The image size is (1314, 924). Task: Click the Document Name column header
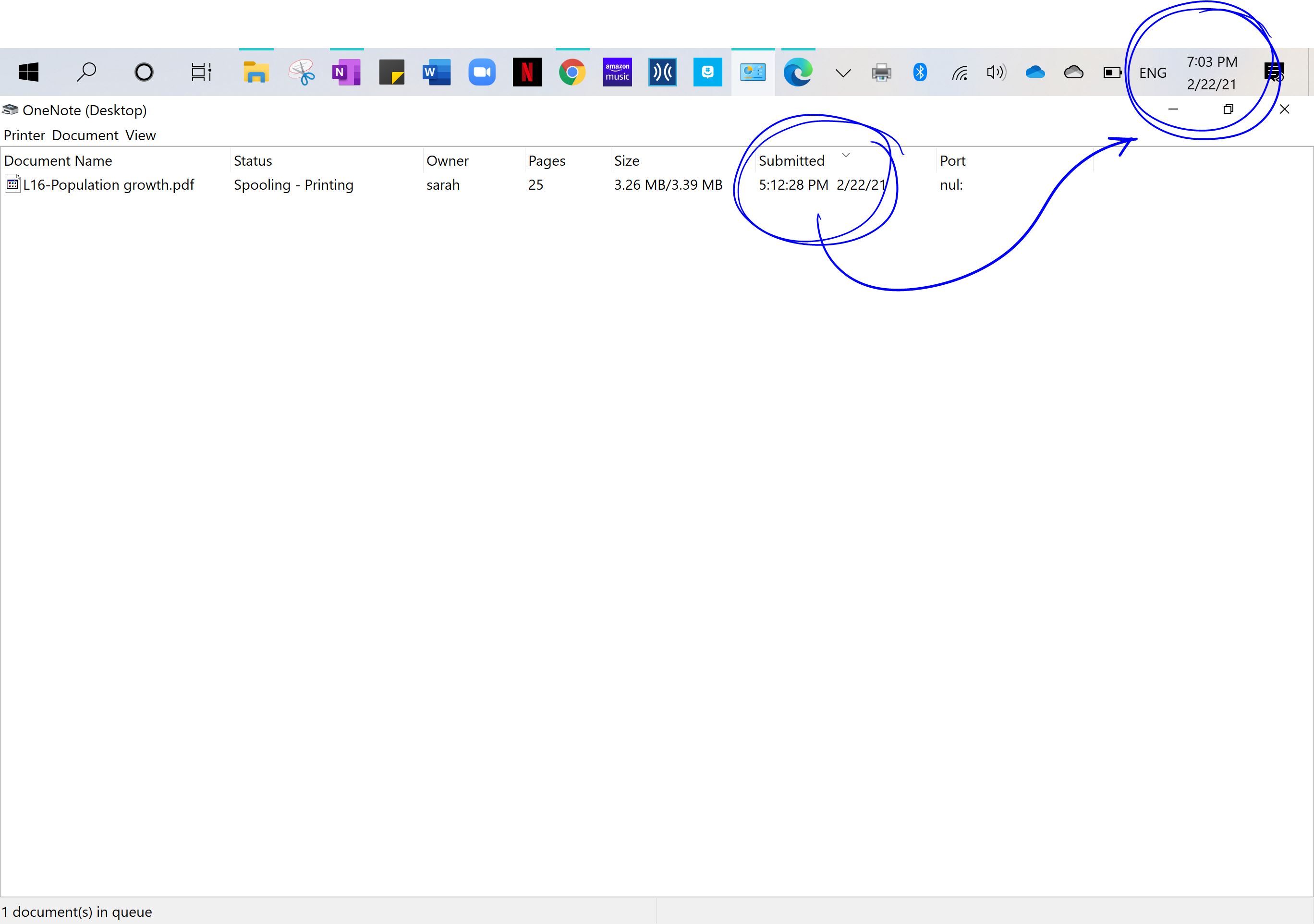pos(58,161)
